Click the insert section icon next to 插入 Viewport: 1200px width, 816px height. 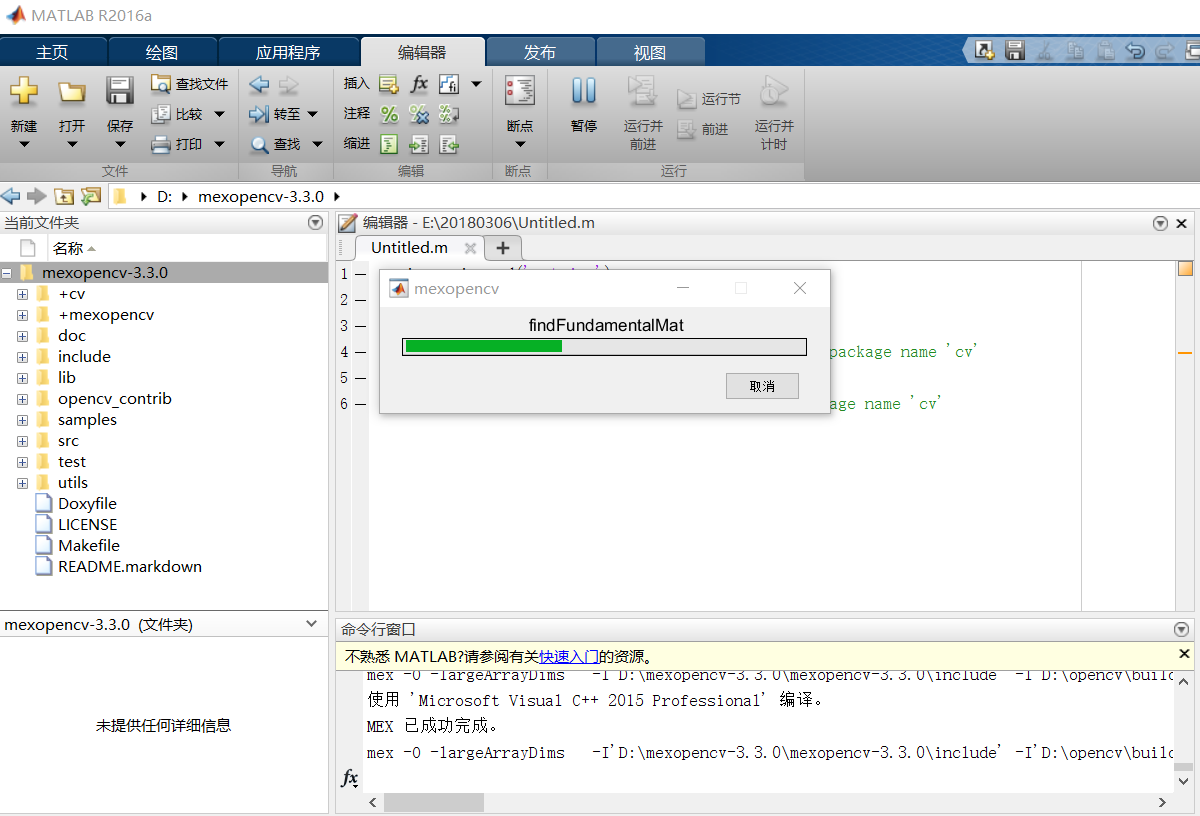389,84
